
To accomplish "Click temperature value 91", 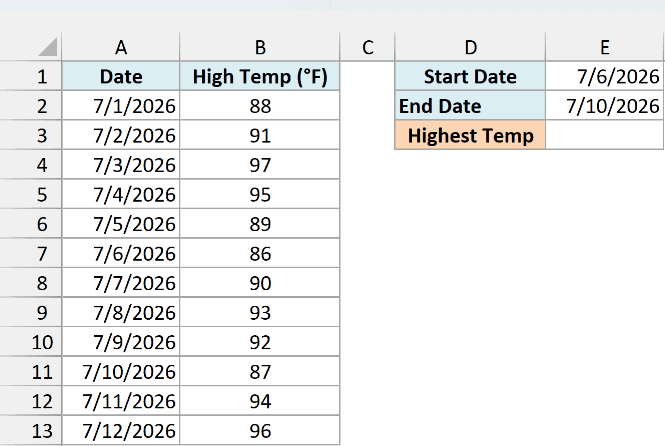I will pyautogui.click(x=260, y=135).
